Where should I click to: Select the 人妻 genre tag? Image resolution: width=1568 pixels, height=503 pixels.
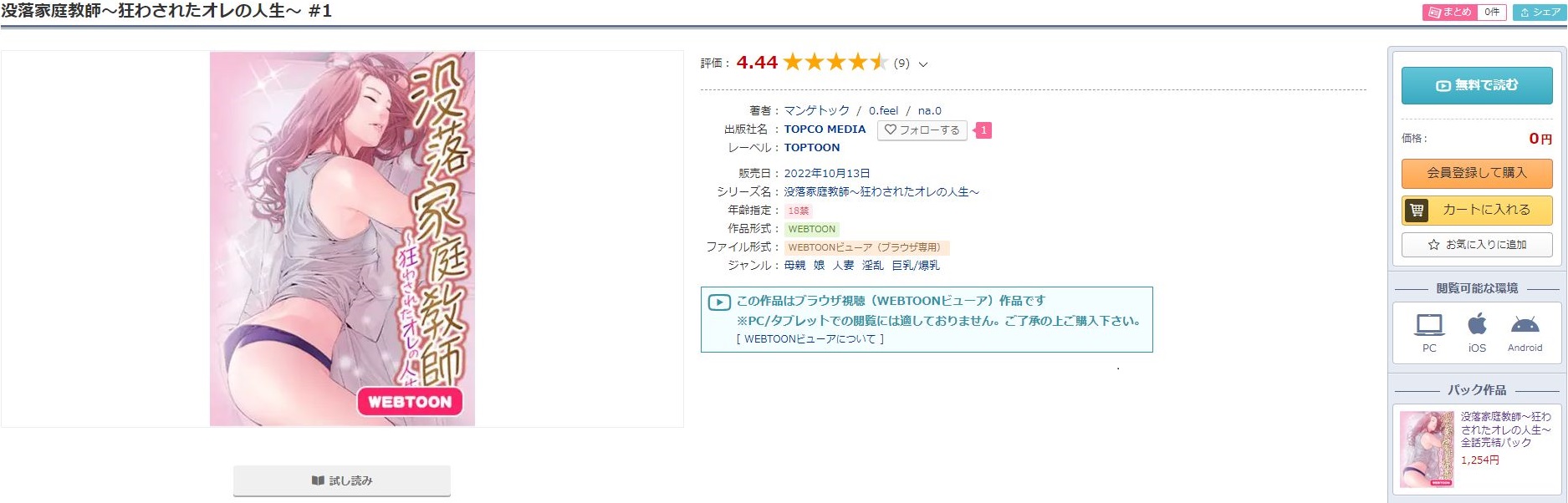point(843,266)
